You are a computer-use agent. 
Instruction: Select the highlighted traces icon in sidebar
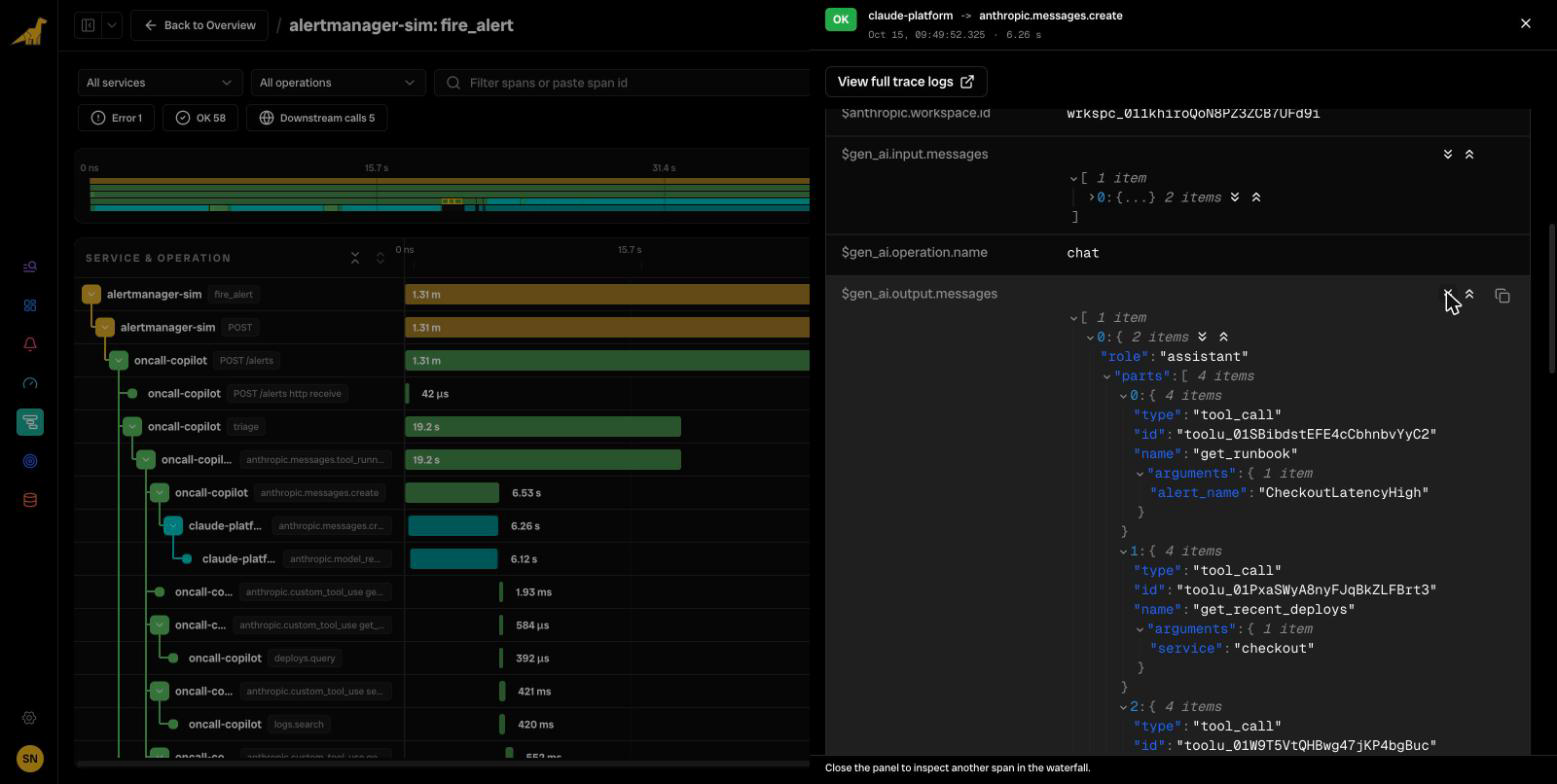point(30,423)
